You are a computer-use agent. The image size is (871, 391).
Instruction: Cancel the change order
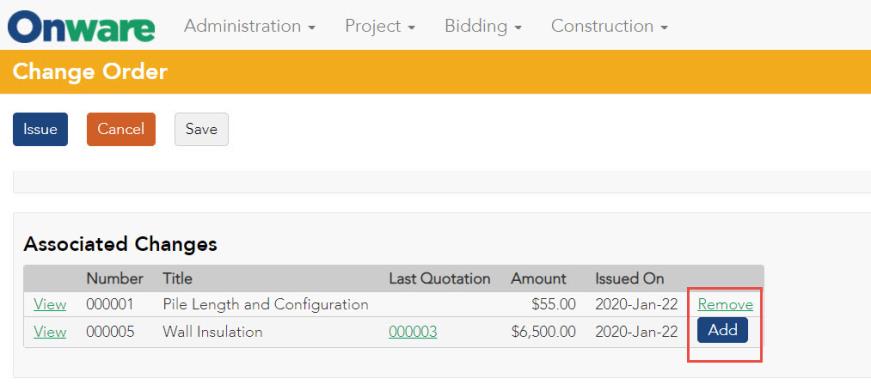[121, 129]
